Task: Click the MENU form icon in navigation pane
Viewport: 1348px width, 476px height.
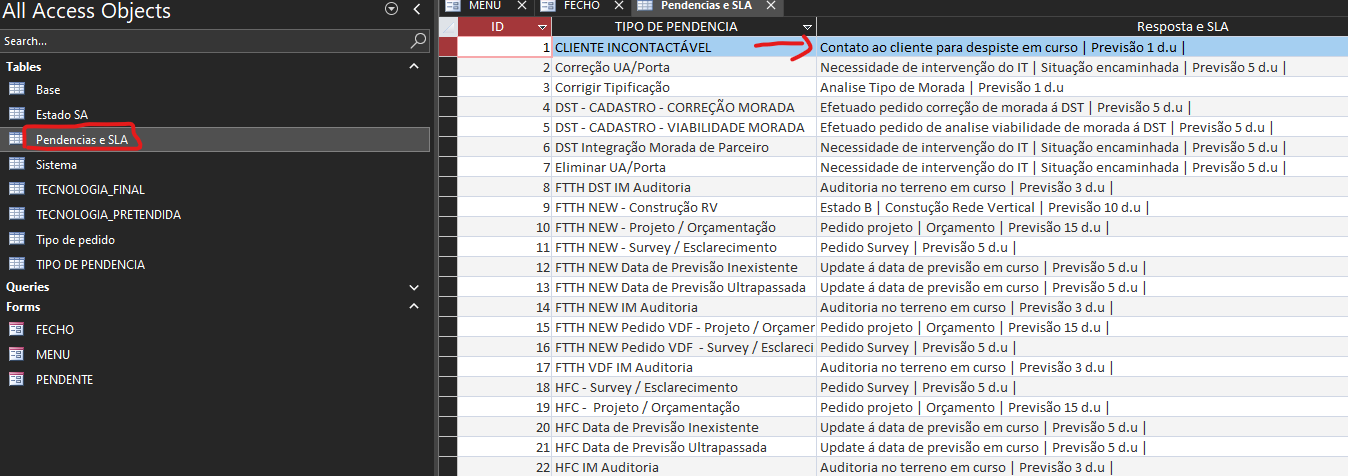Action: tap(16, 354)
